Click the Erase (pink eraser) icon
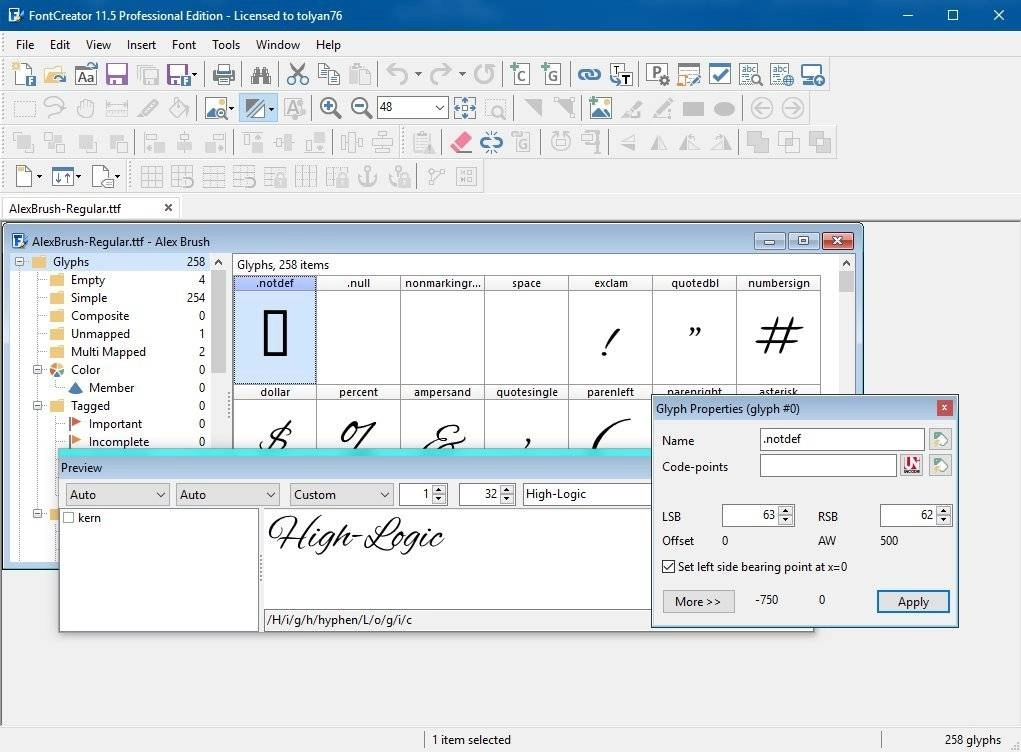Viewport: 1021px width, 752px height. pos(460,142)
